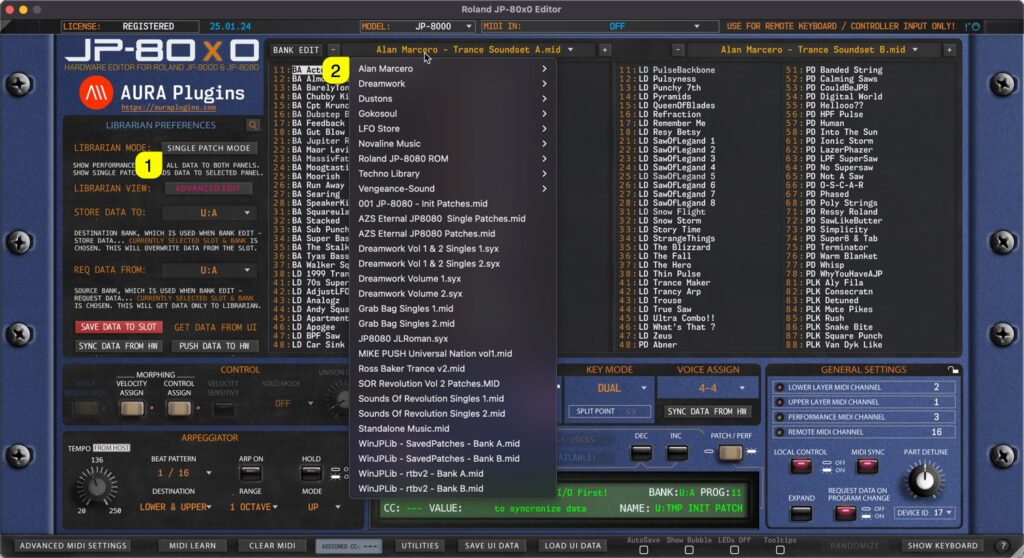The image size is (1024, 558).
Task: Toggle the Expand button
Action: (801, 513)
